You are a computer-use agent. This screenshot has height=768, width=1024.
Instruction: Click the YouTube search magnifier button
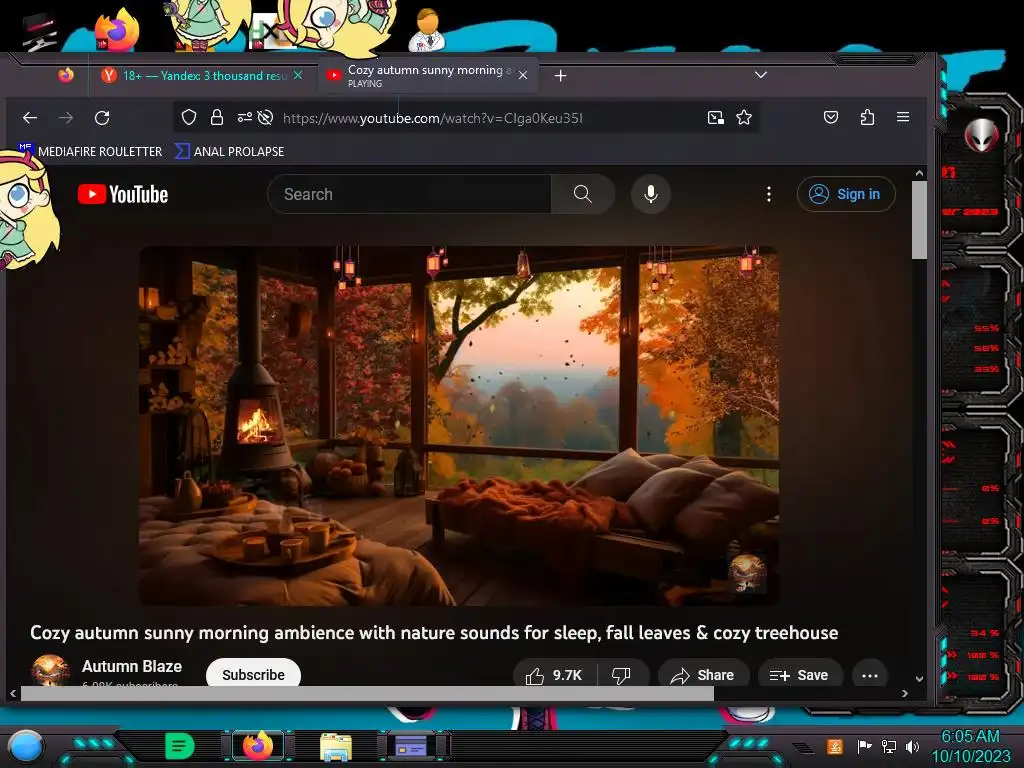point(583,194)
